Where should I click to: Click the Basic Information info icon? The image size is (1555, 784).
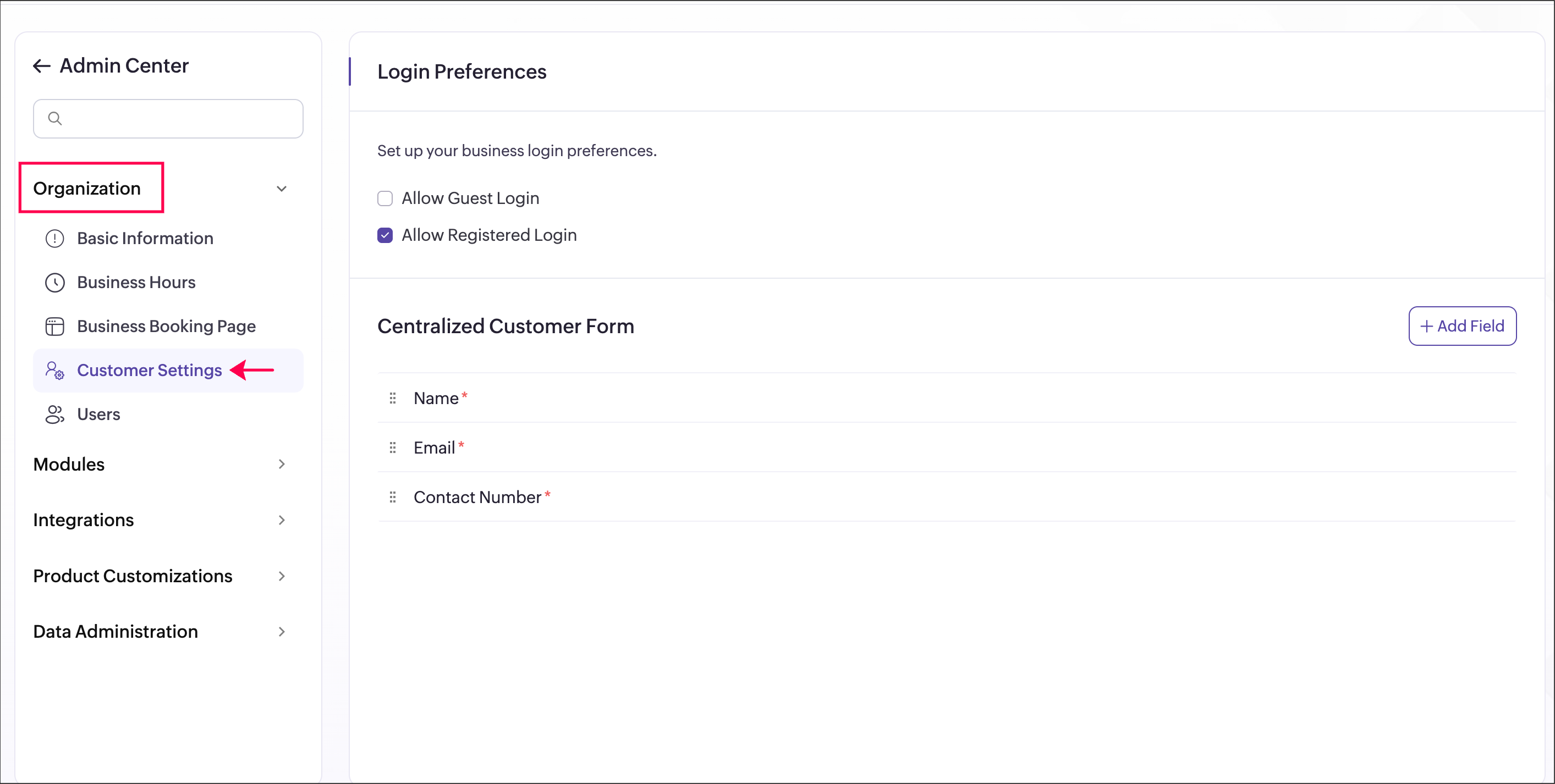[x=55, y=239]
